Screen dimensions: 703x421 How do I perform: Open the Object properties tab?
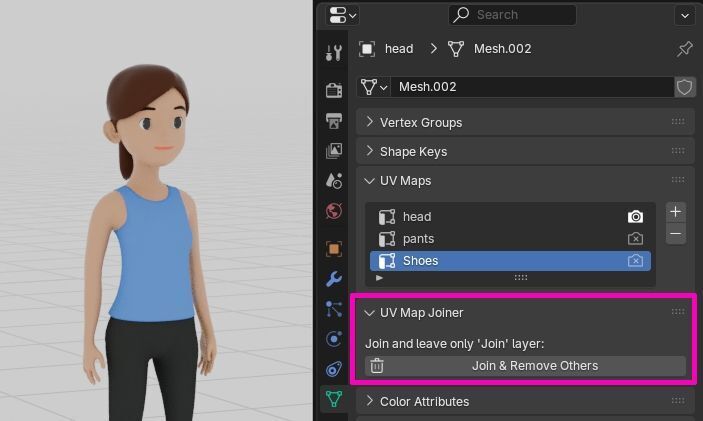pos(334,249)
